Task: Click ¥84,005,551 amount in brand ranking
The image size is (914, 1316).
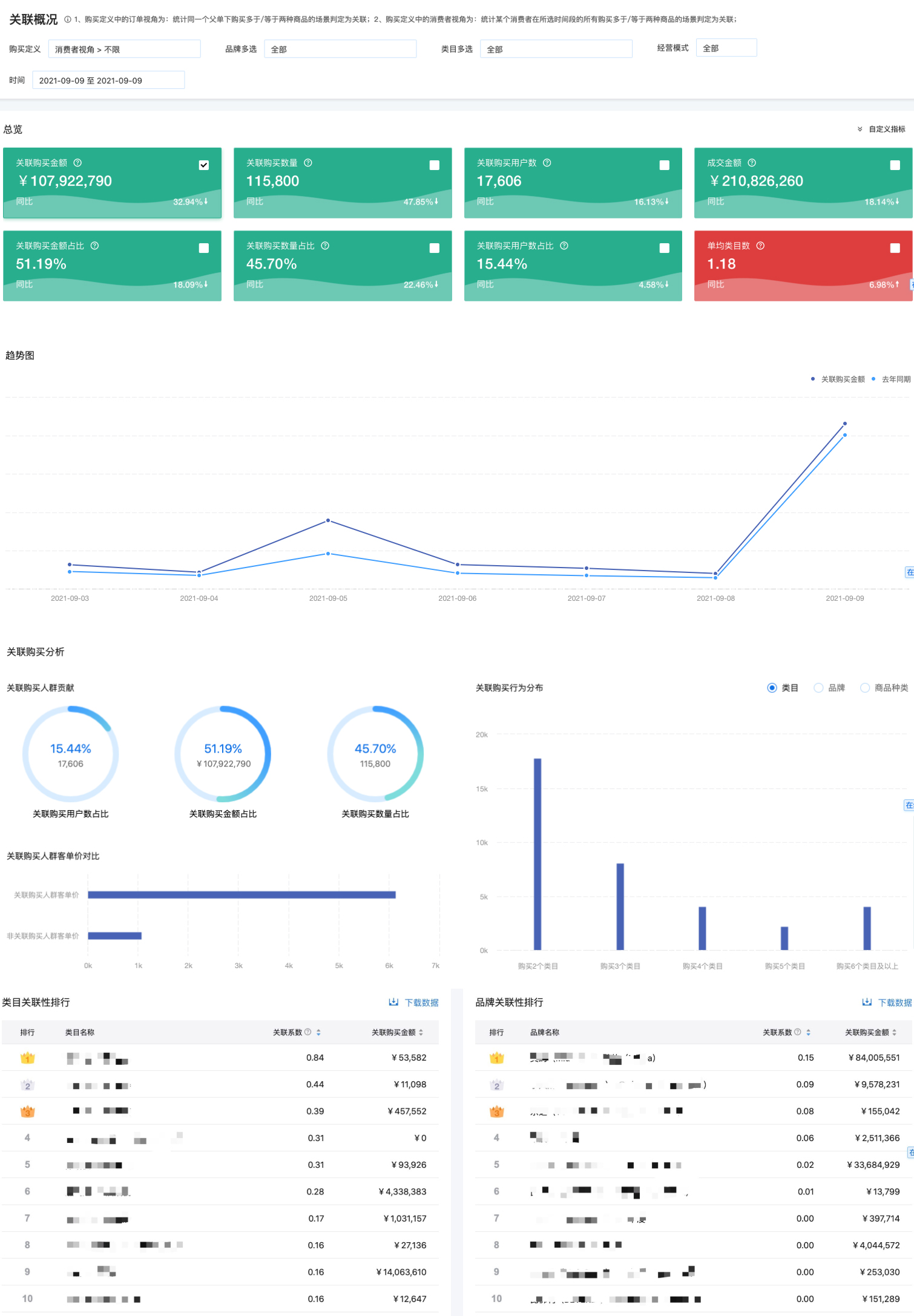Action: pos(874,1058)
